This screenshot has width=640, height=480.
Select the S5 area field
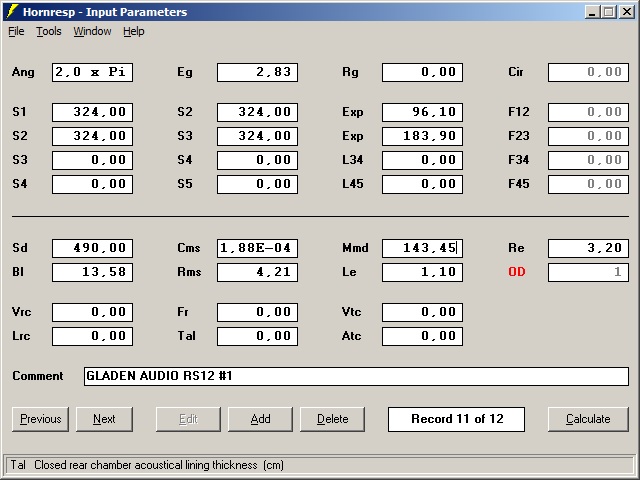coord(258,184)
